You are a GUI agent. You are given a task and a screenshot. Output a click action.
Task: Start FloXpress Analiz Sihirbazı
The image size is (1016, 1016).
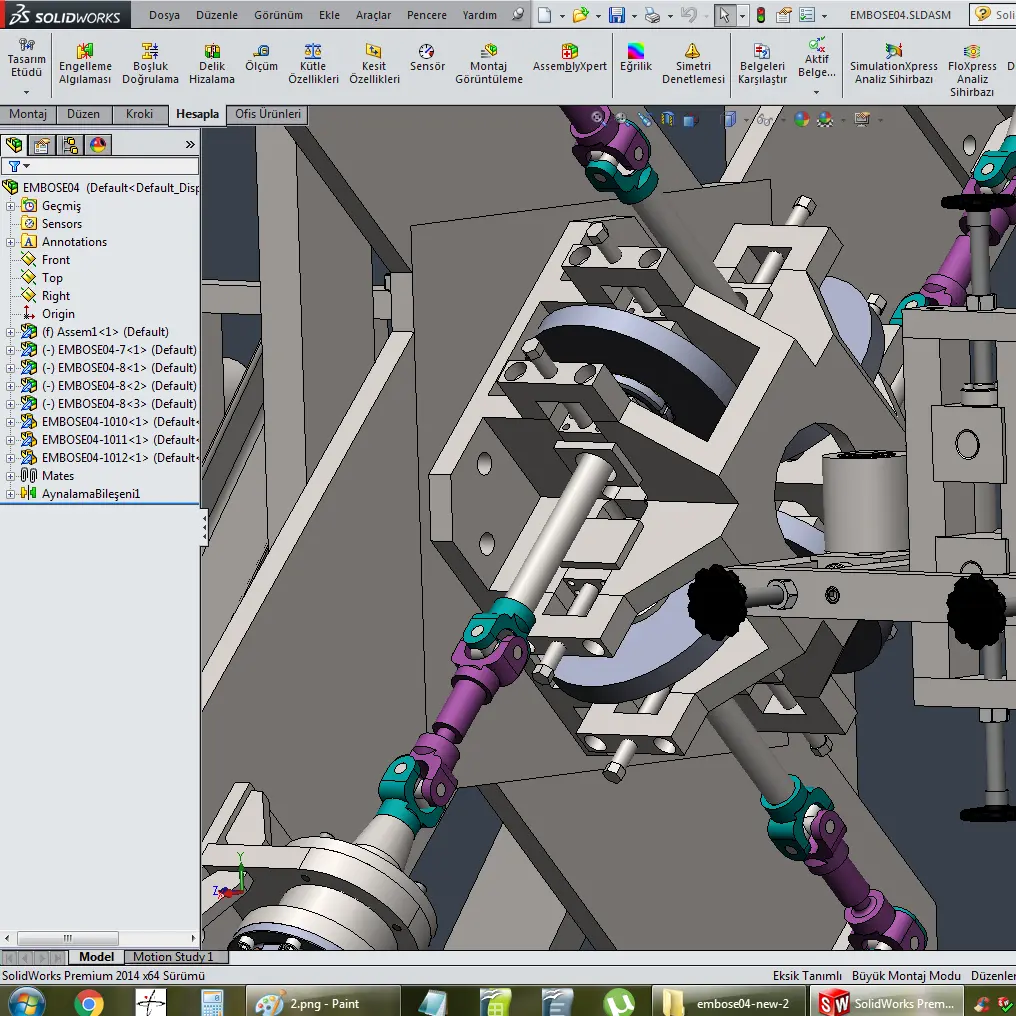tap(972, 70)
